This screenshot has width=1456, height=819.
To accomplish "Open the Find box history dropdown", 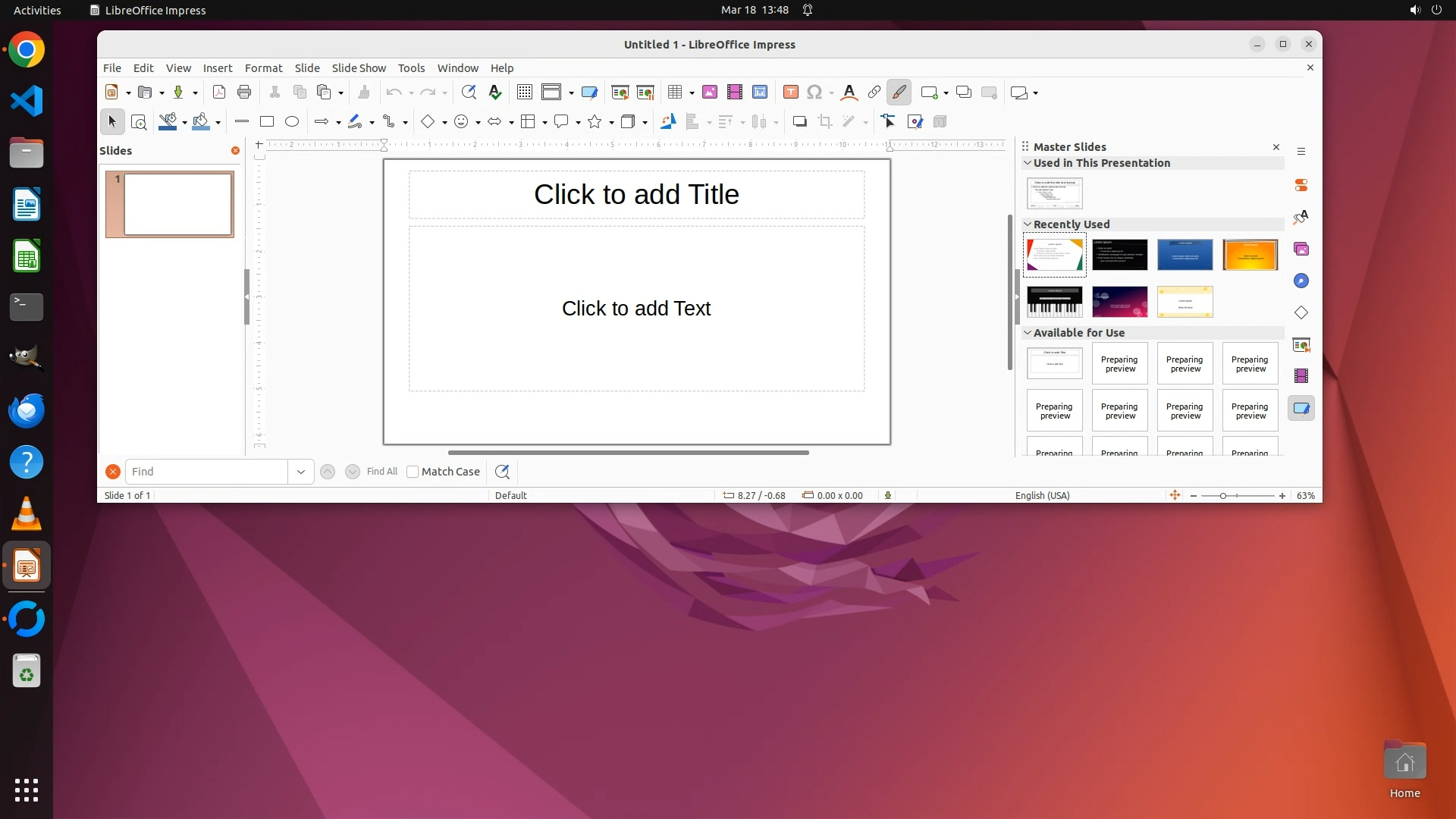I will point(301,472).
